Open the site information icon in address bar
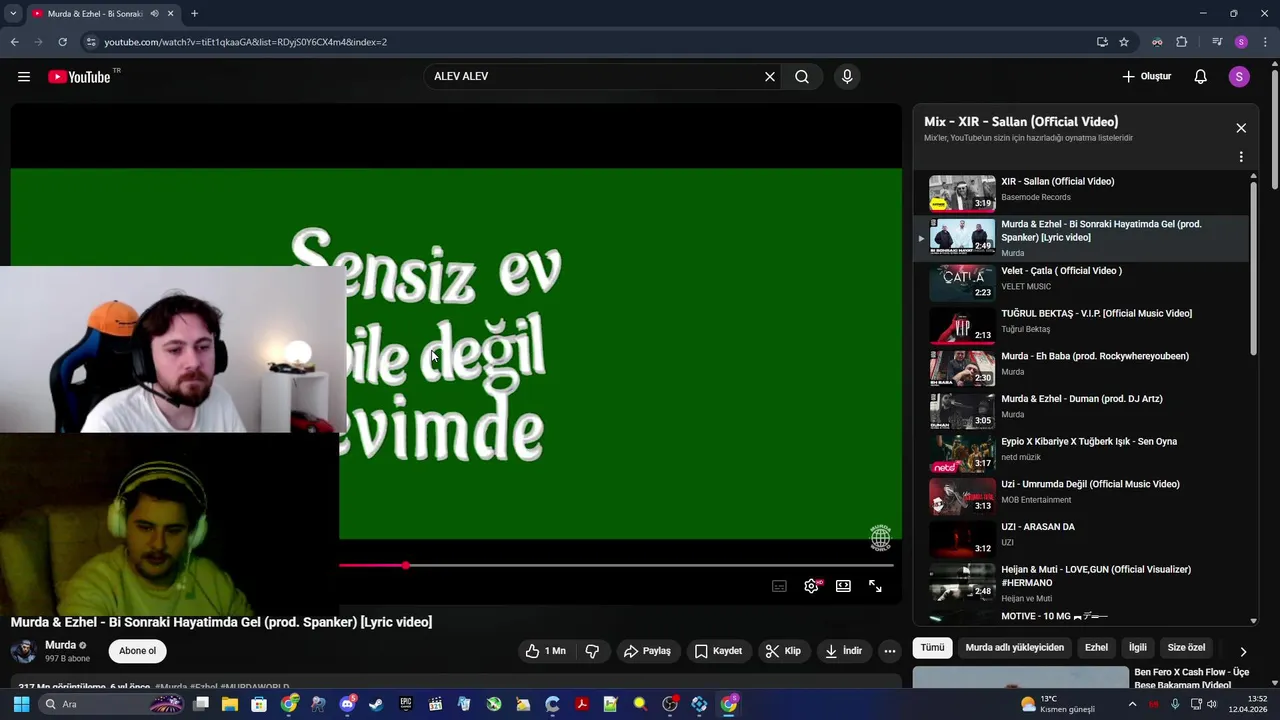This screenshot has height=720, width=1280. click(90, 42)
